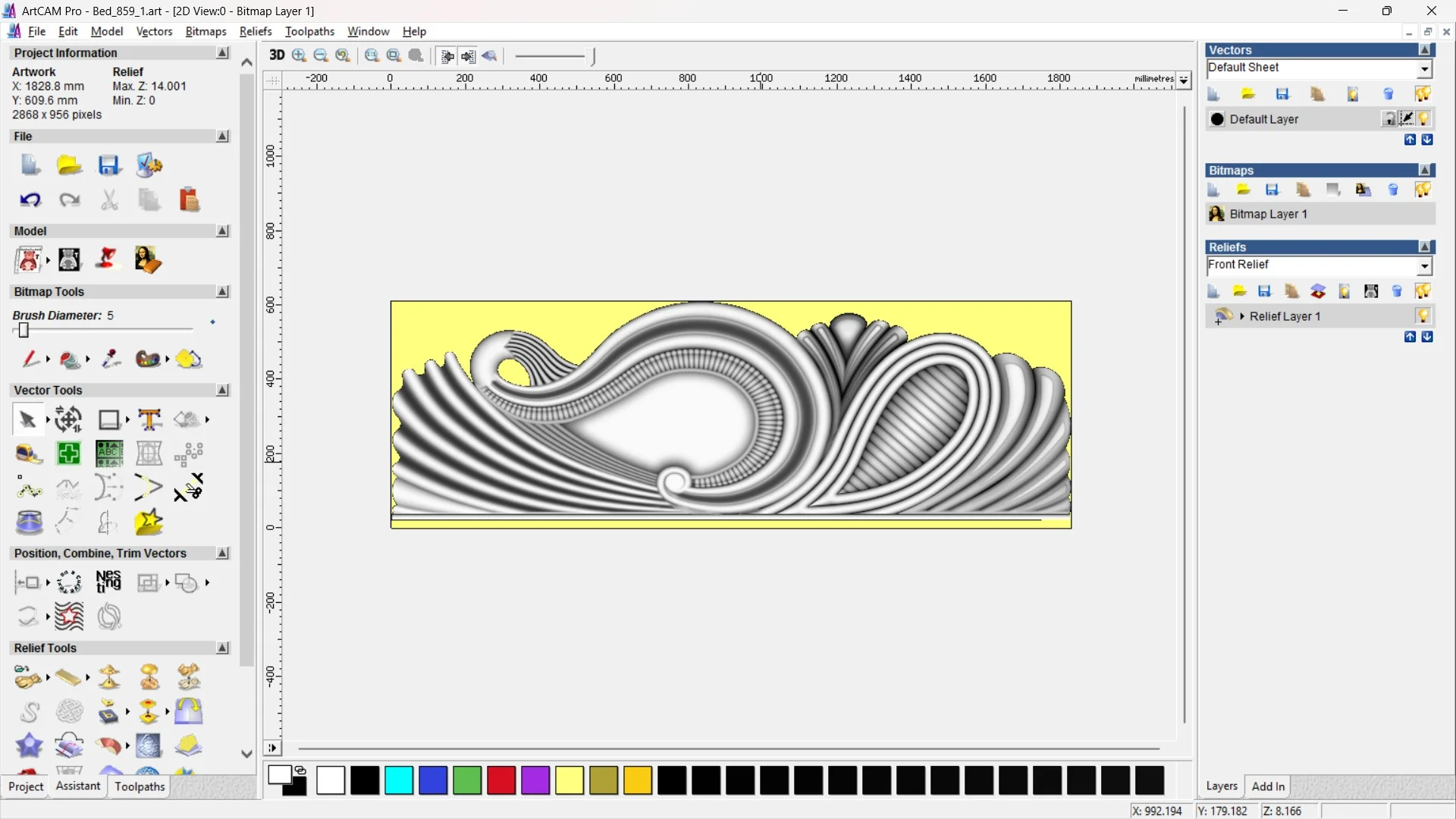Click the Zoom In magnifier icon

tap(300, 55)
